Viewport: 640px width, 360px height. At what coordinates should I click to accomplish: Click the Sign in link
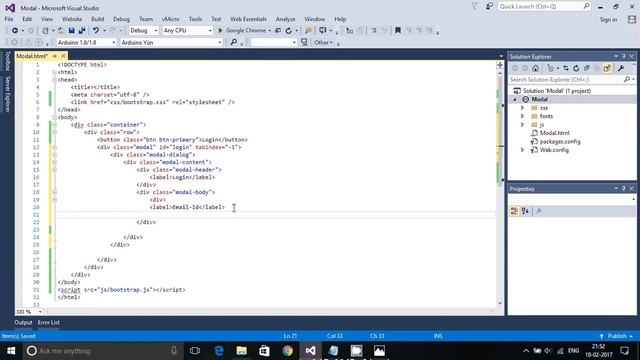tap(608, 20)
